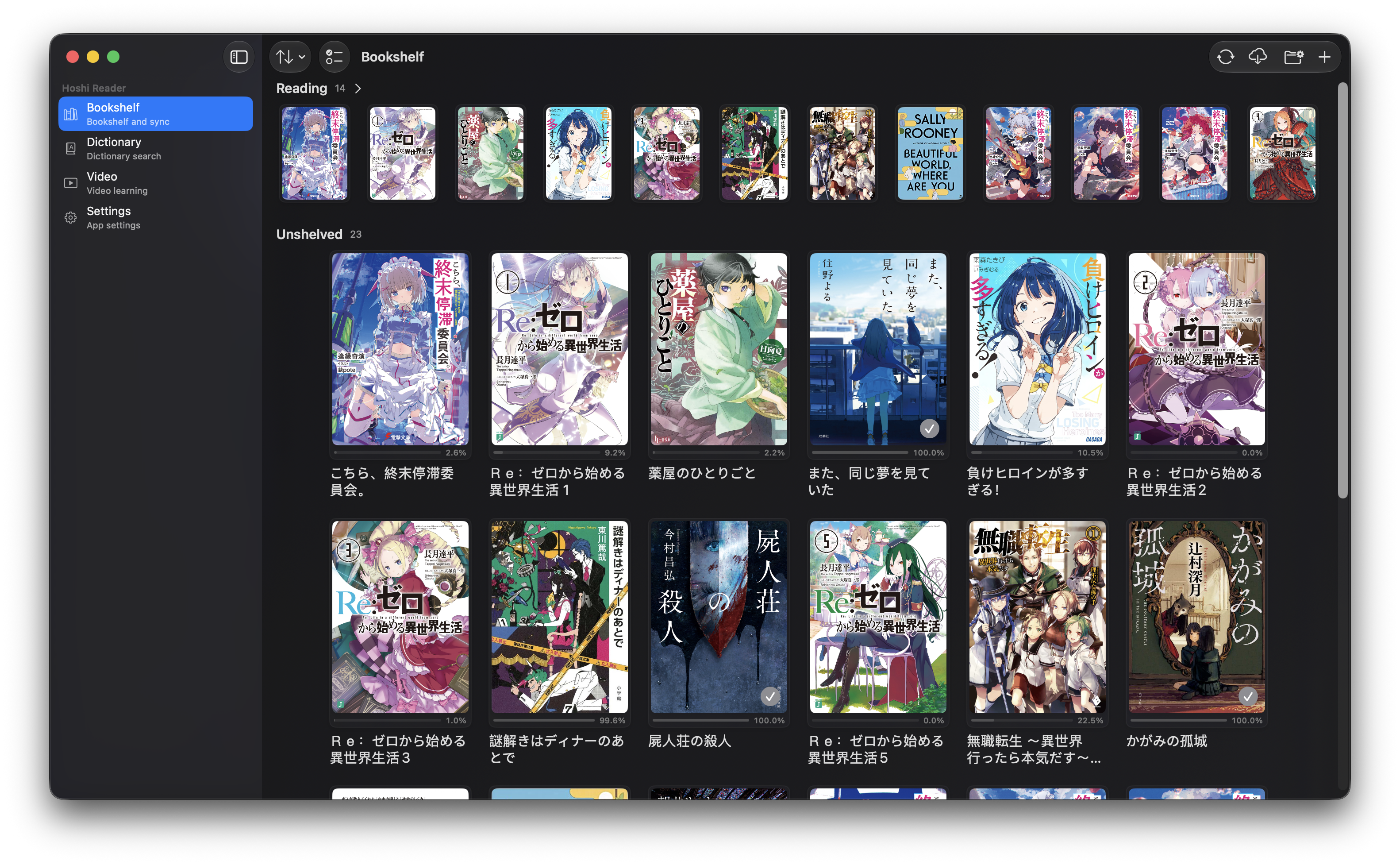Viewport: 1400px width, 865px height.
Task: Open Ｒｅ：ゼロから始める異世界生活２ cover
Action: pyautogui.click(x=1196, y=349)
